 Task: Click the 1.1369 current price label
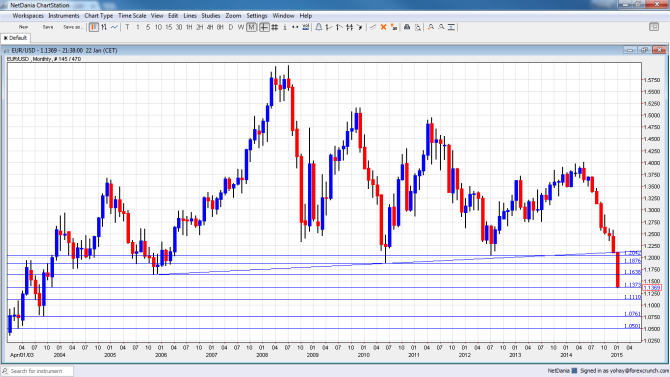[652, 288]
